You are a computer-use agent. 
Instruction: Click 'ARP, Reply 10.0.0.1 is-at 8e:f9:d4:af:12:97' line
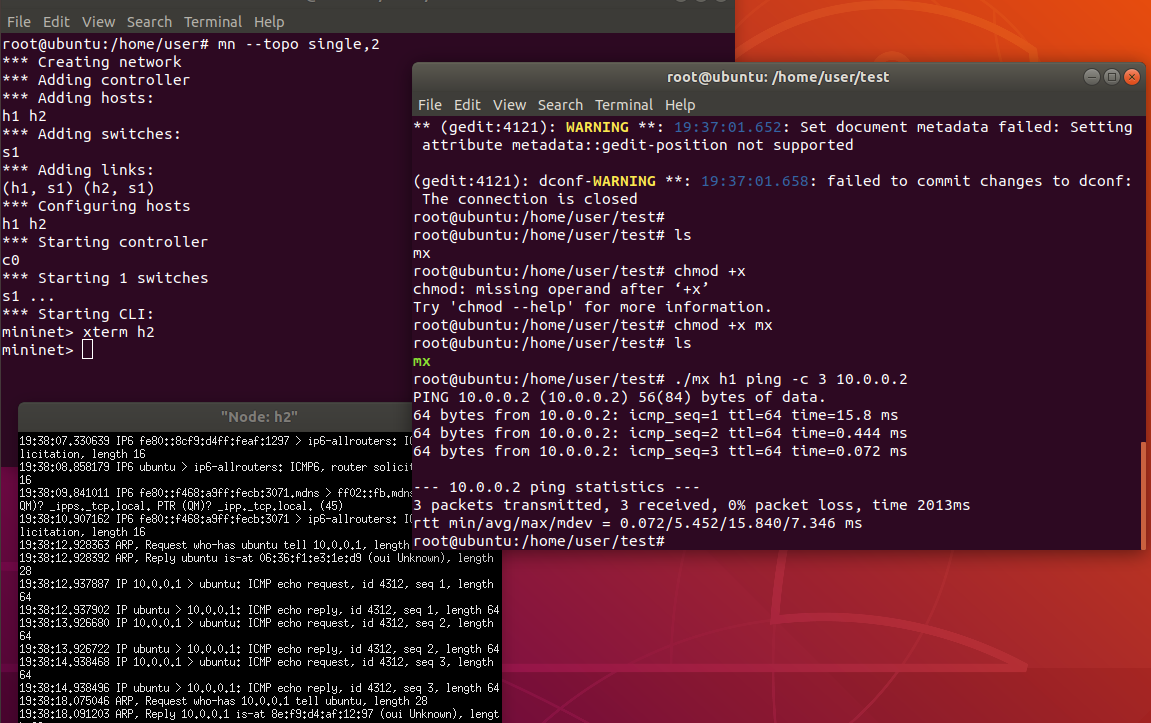(x=259, y=714)
